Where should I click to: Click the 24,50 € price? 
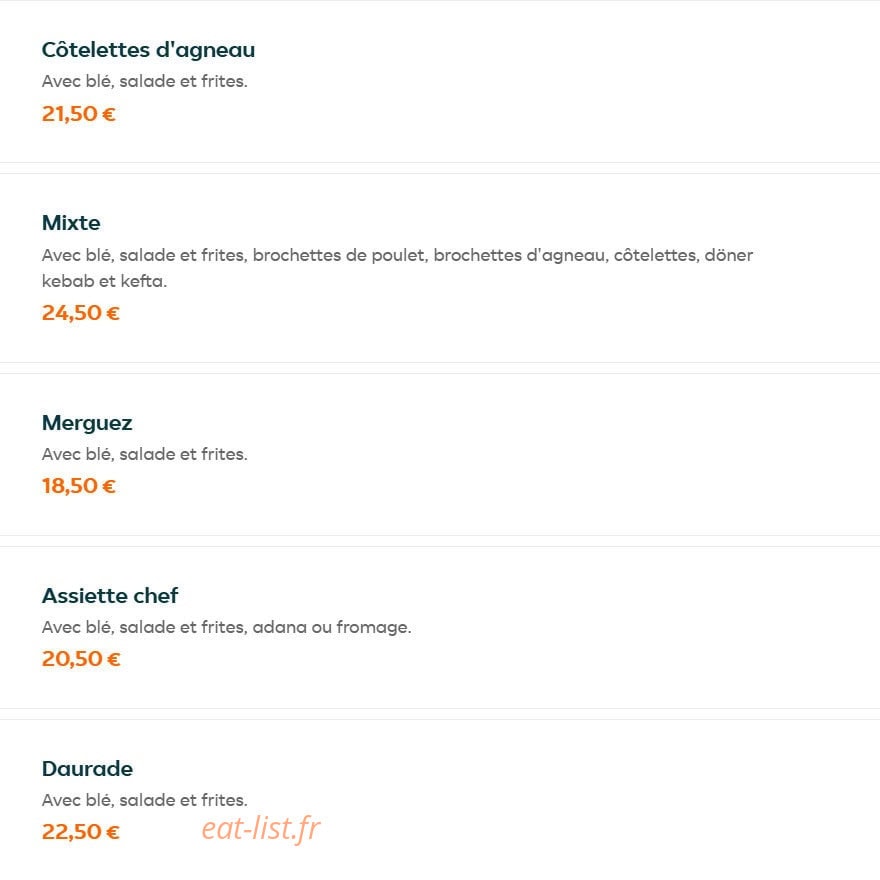[x=81, y=313]
